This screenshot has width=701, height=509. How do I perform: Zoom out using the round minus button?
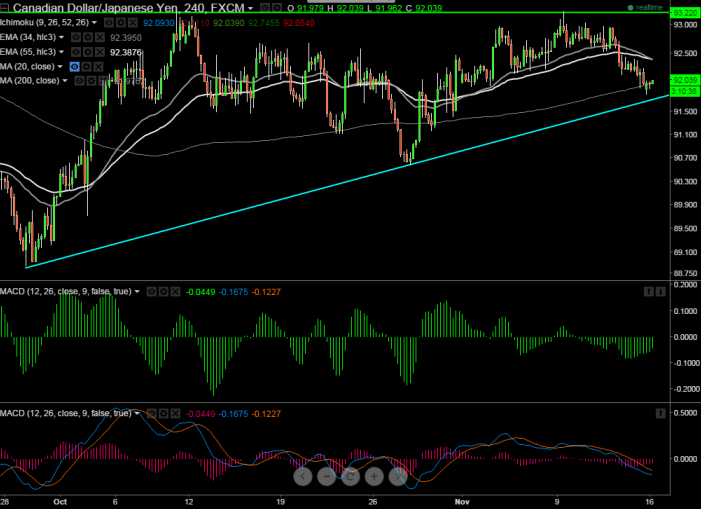click(326, 477)
